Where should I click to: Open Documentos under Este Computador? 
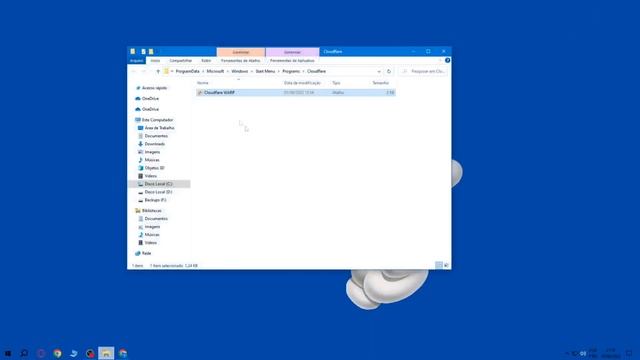156,136
